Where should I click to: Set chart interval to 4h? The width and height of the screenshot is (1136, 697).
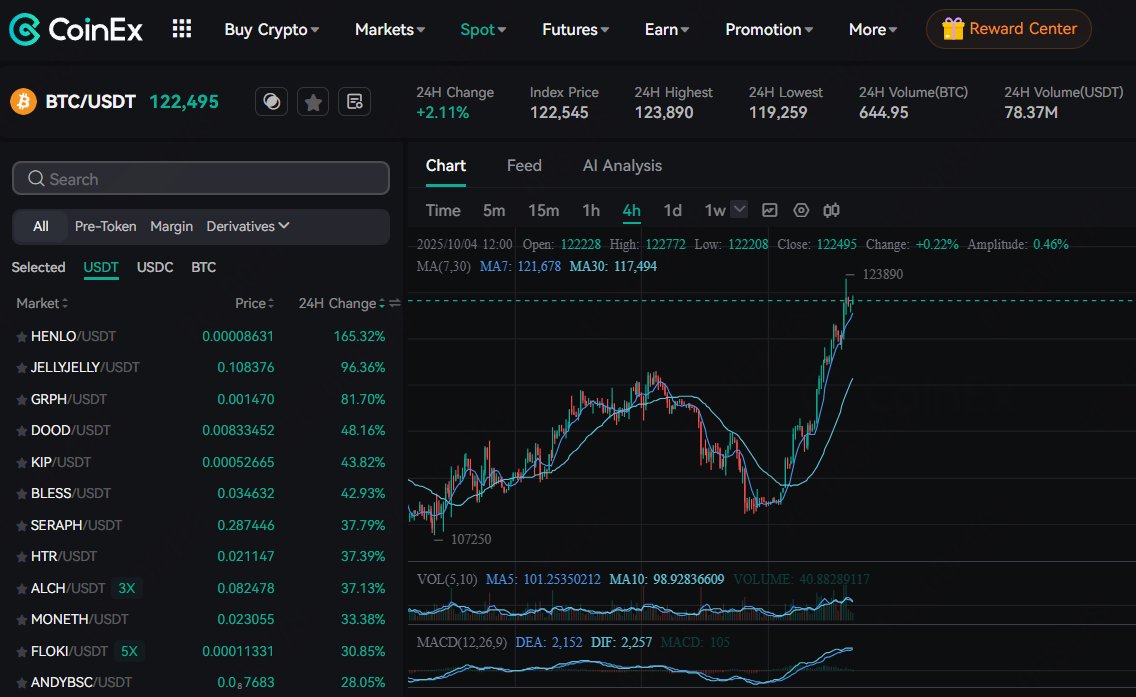(632, 210)
